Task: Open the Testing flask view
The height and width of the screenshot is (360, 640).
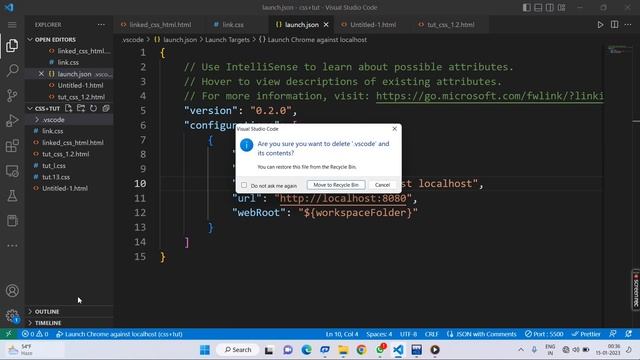Action: 12,196
